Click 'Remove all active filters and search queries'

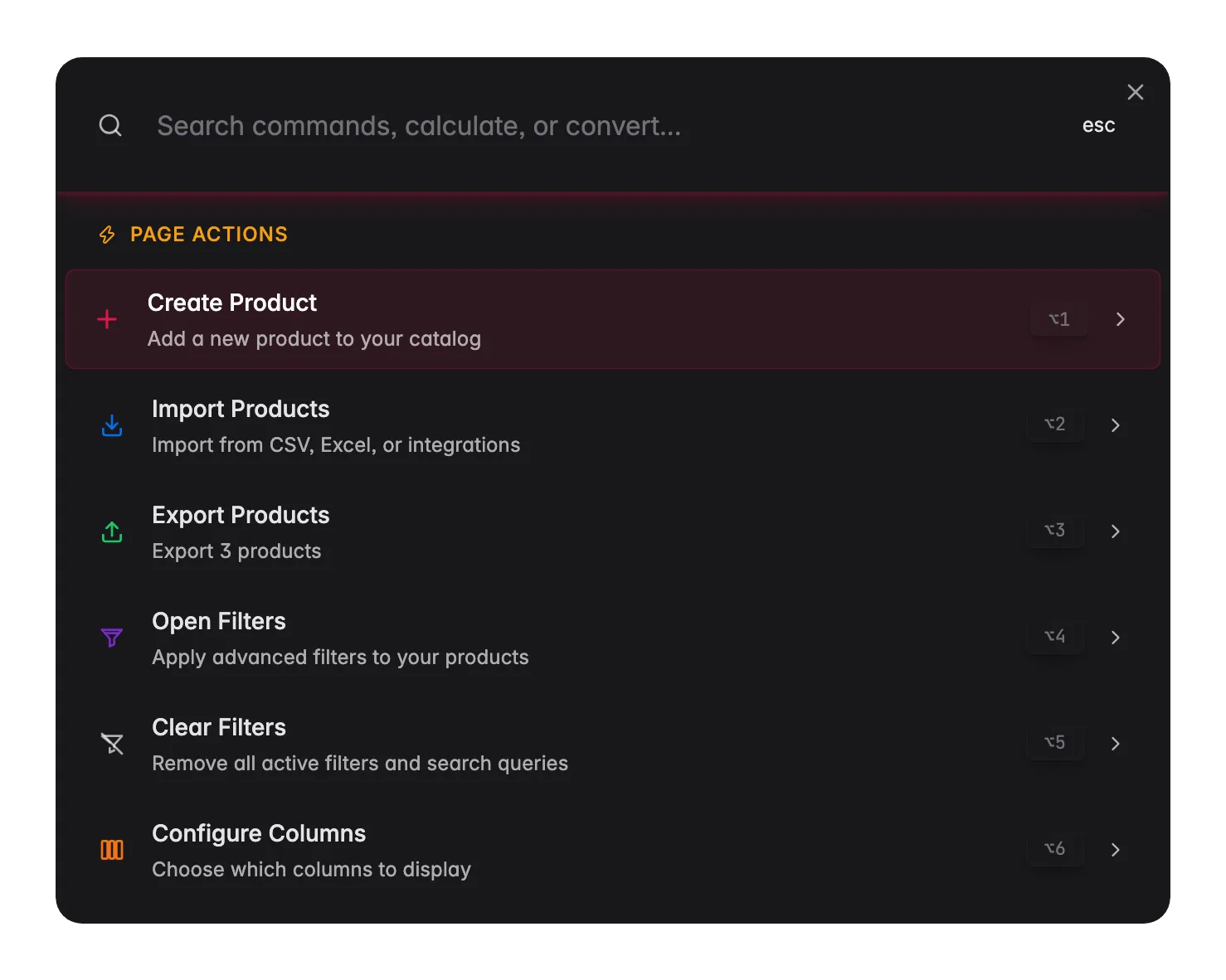pyautogui.click(x=360, y=764)
